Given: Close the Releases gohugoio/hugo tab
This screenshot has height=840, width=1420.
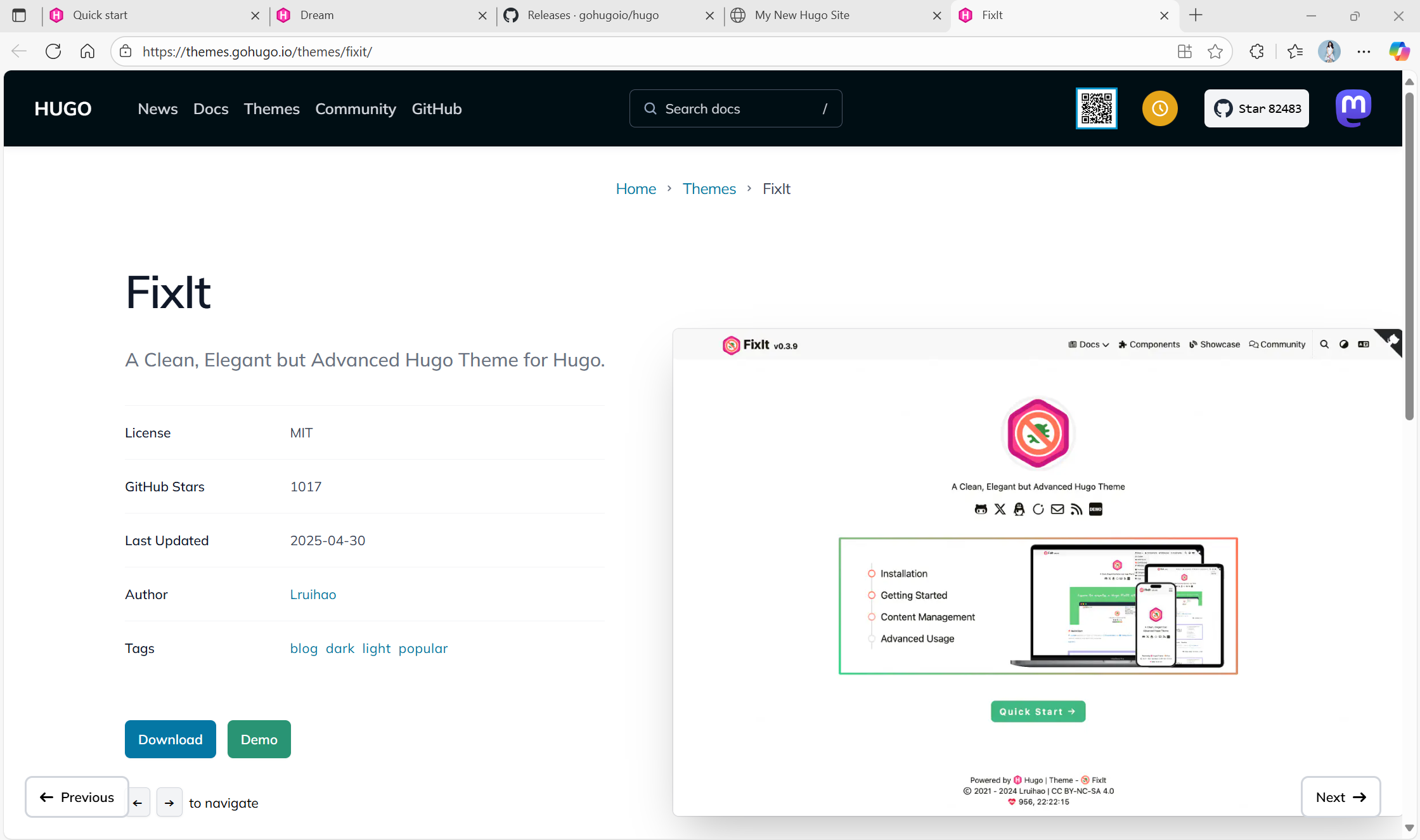Looking at the screenshot, I should tap(710, 15).
